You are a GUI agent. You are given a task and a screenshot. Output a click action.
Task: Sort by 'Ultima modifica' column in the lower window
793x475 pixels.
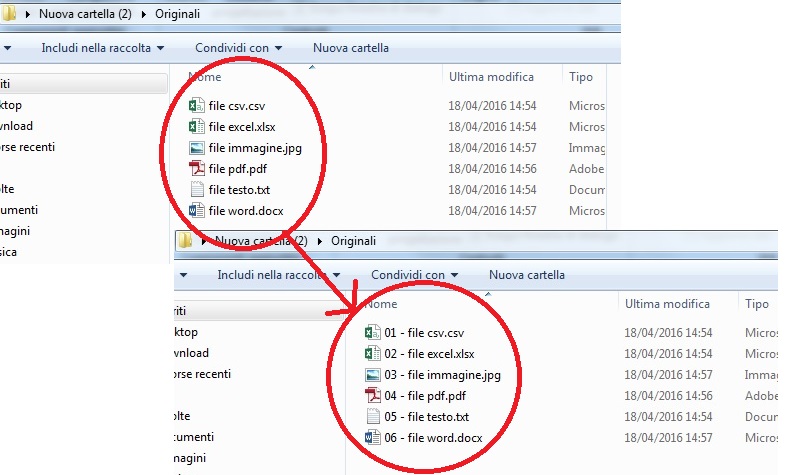coord(667,304)
